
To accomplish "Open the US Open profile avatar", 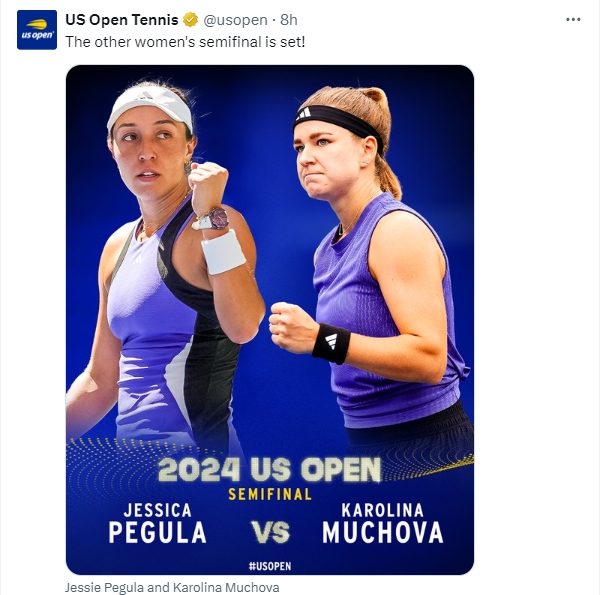I will 37,30.
